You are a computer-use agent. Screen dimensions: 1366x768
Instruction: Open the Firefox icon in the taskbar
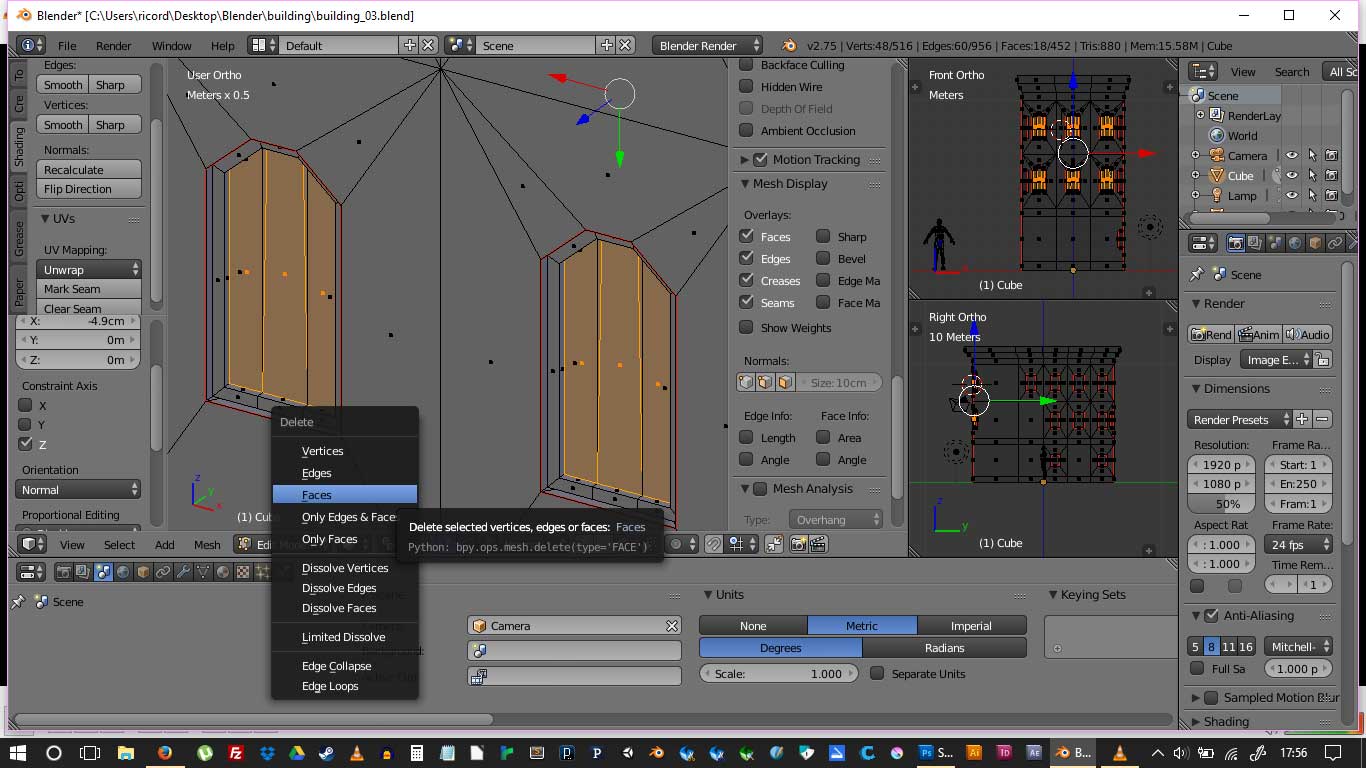(164, 753)
